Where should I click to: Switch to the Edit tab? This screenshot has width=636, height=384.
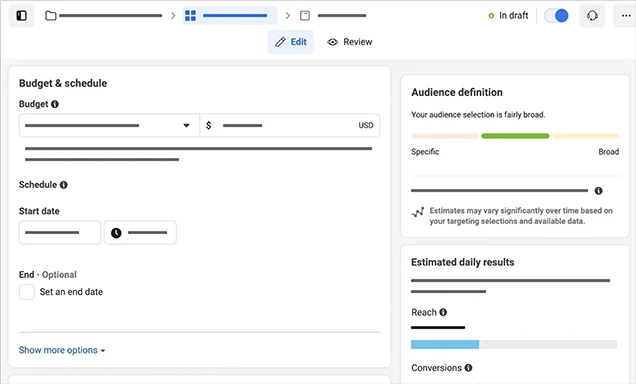291,42
